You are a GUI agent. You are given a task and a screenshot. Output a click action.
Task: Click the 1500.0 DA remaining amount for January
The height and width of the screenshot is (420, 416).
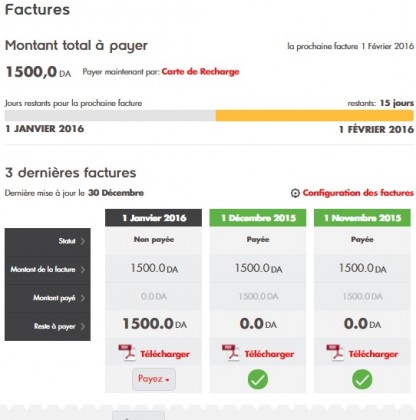tap(154, 324)
